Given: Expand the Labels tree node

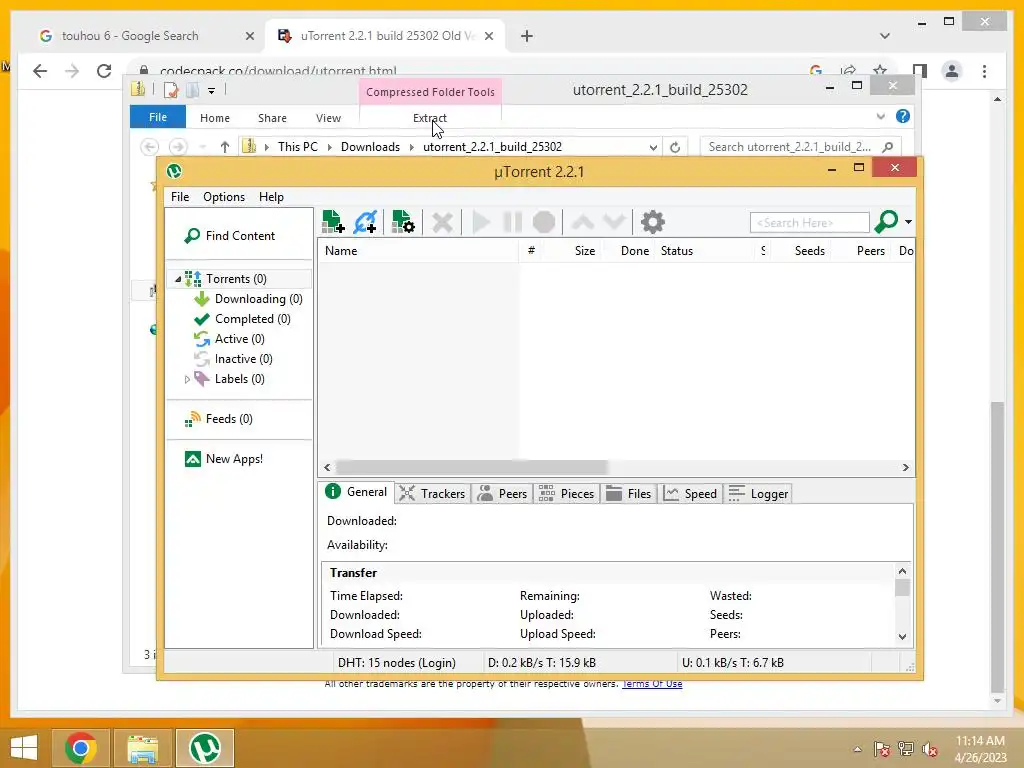Looking at the screenshot, I should tap(187, 379).
